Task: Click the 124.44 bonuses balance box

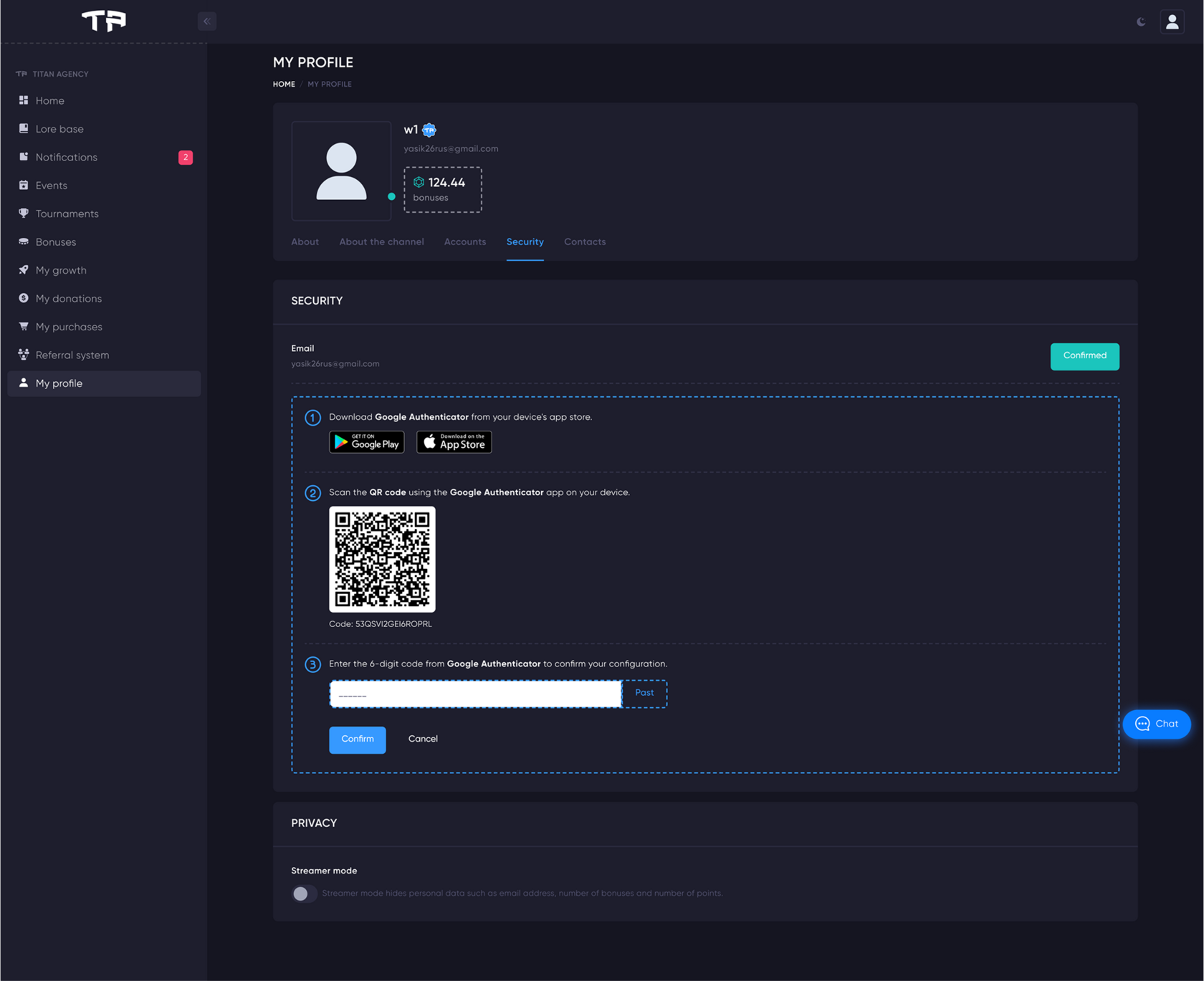Action: [443, 189]
